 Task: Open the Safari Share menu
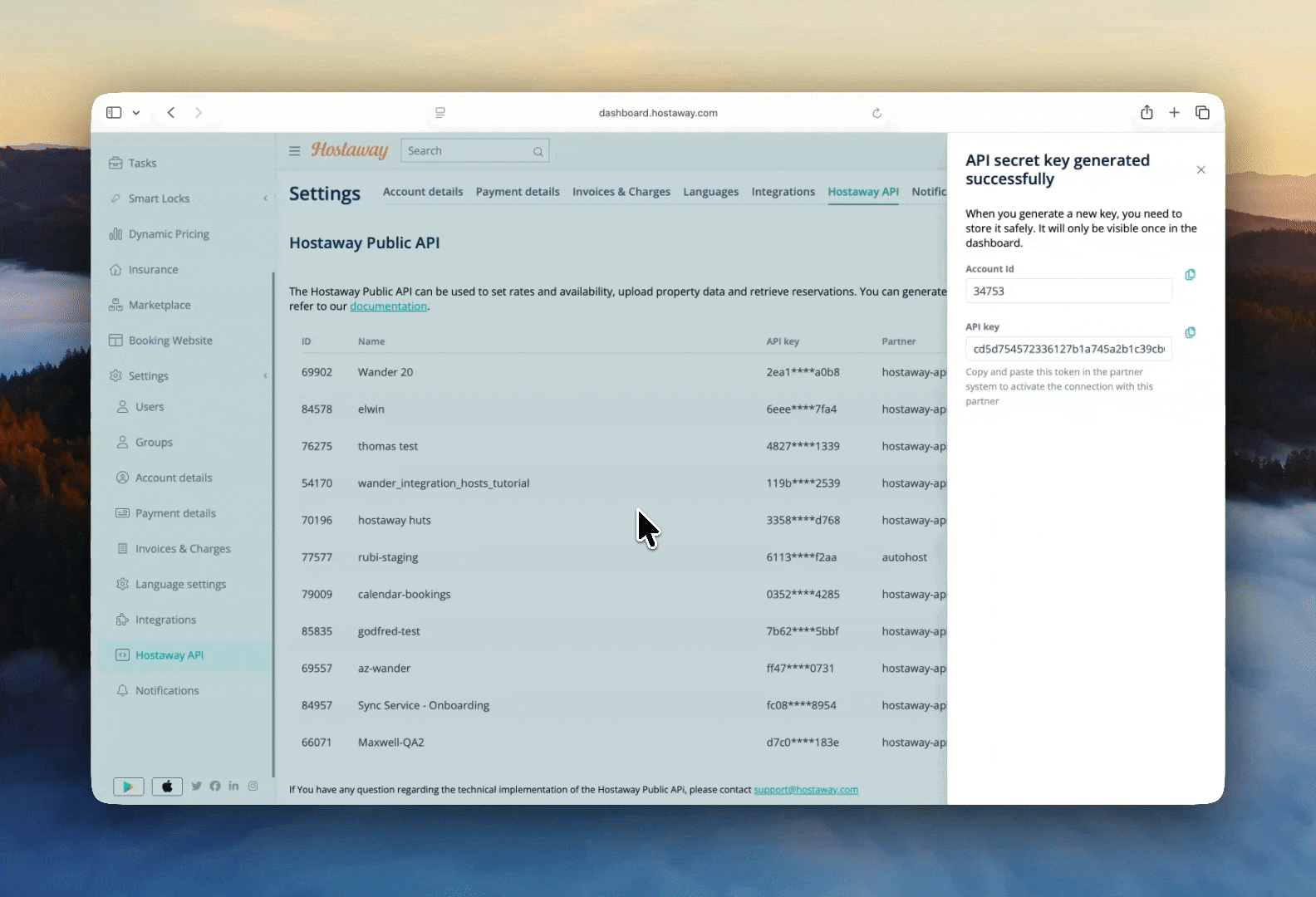coord(1147,112)
